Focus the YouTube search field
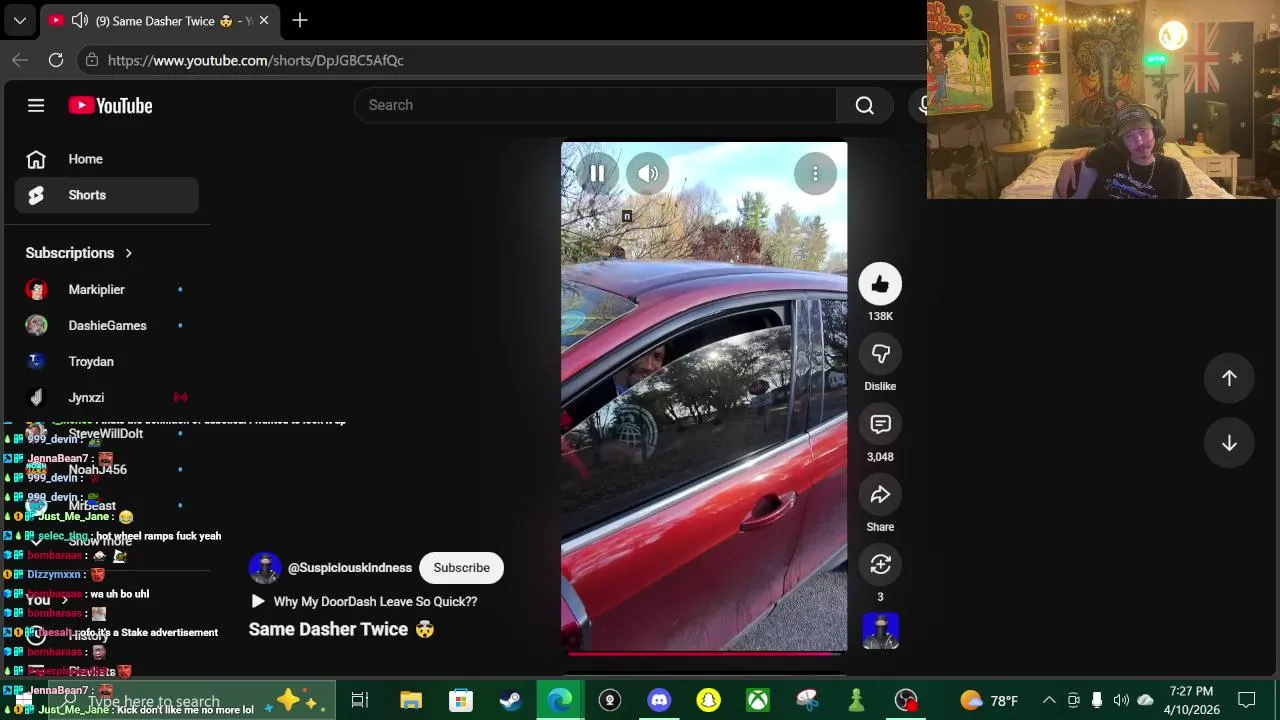 595,105
